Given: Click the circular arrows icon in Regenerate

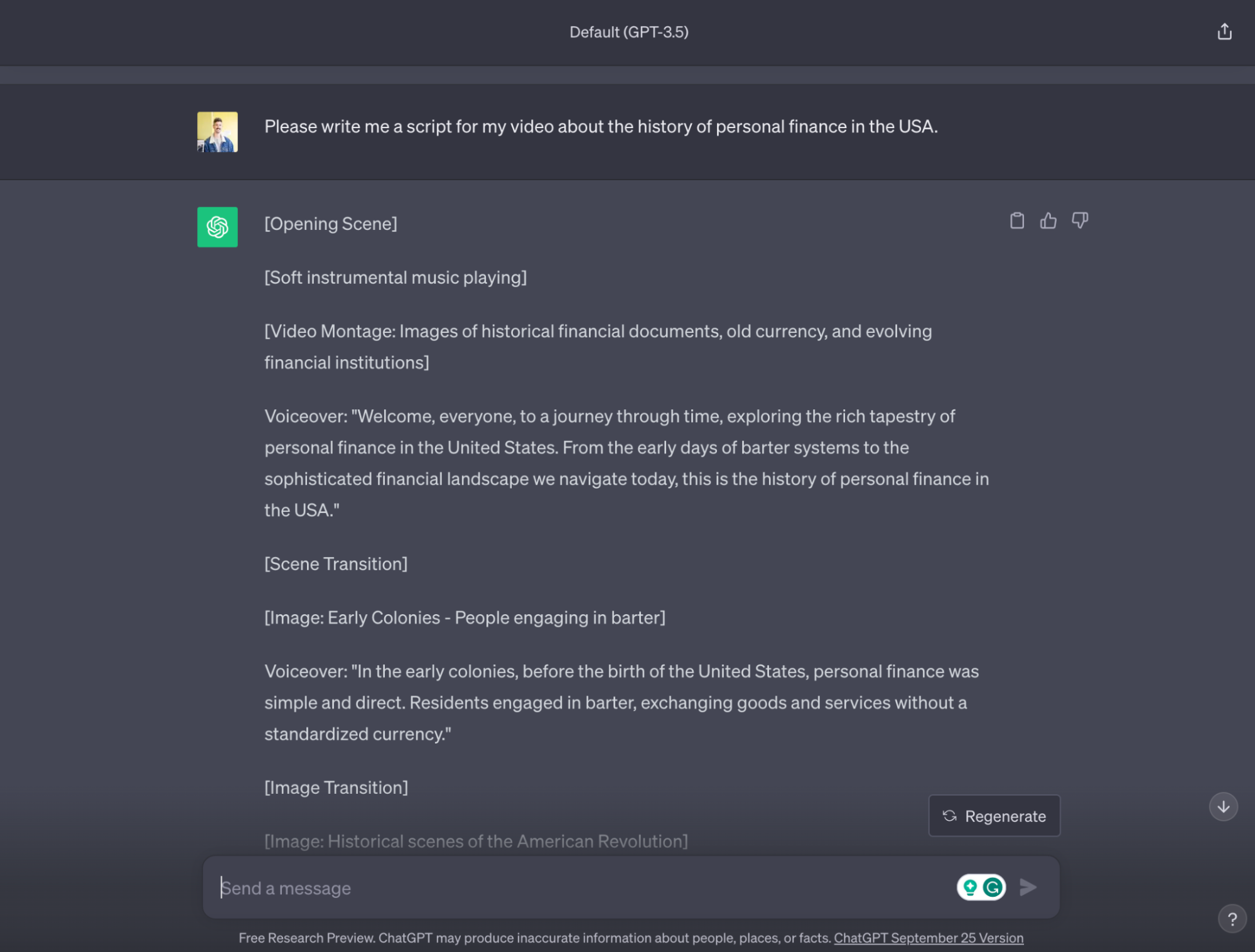Looking at the screenshot, I should [x=949, y=816].
